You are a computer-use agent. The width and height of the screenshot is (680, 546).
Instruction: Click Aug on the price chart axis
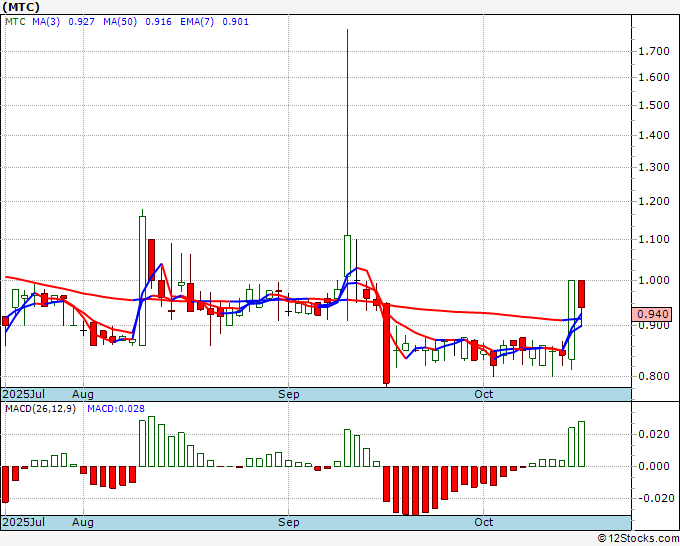coord(83,394)
